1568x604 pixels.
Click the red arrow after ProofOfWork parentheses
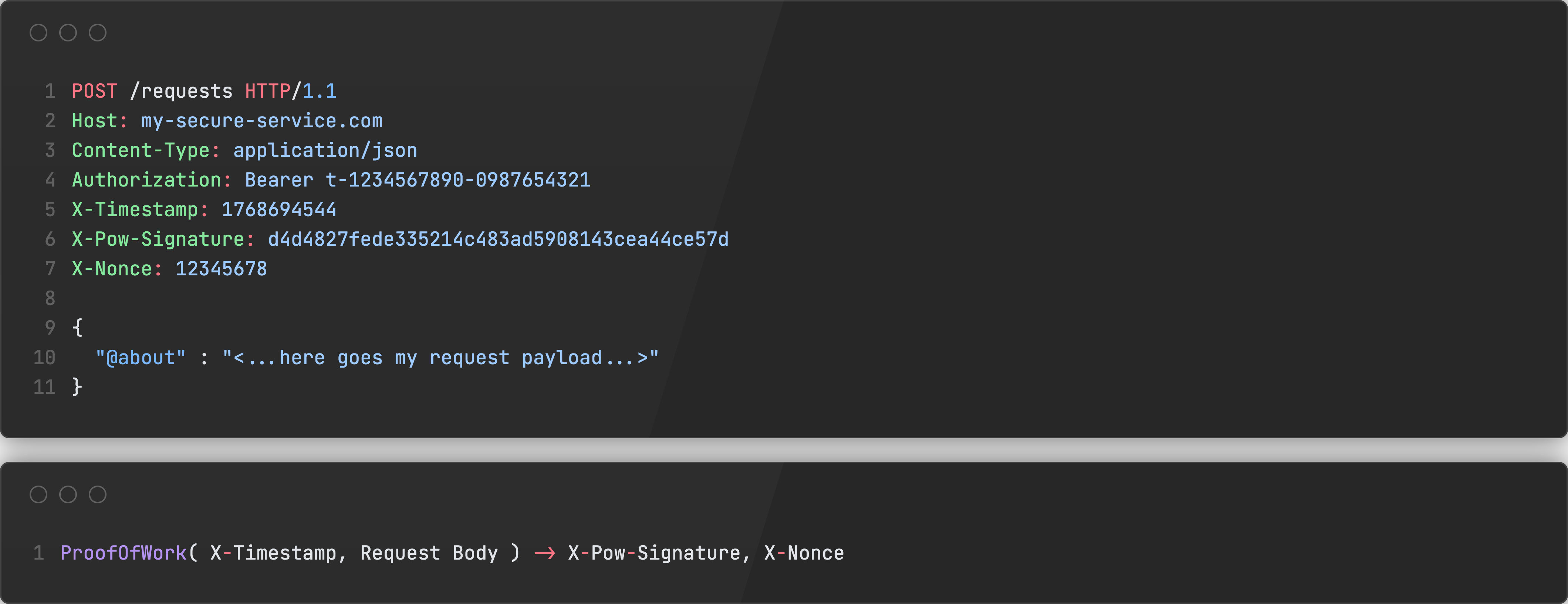[x=544, y=553]
